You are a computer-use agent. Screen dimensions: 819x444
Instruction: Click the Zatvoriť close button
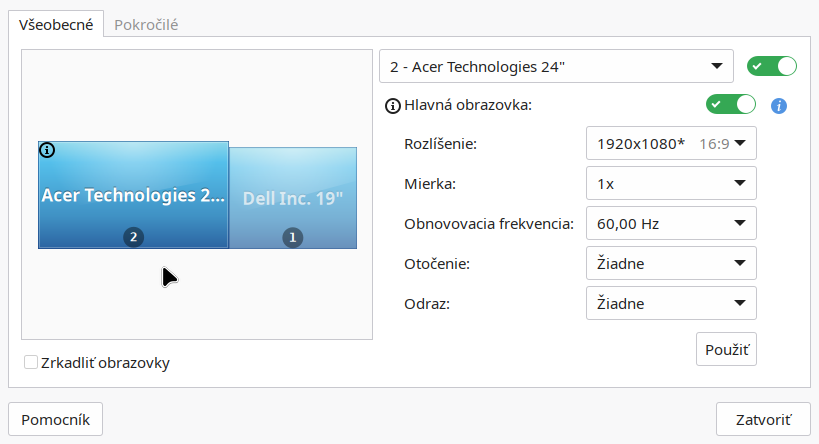pos(763,419)
